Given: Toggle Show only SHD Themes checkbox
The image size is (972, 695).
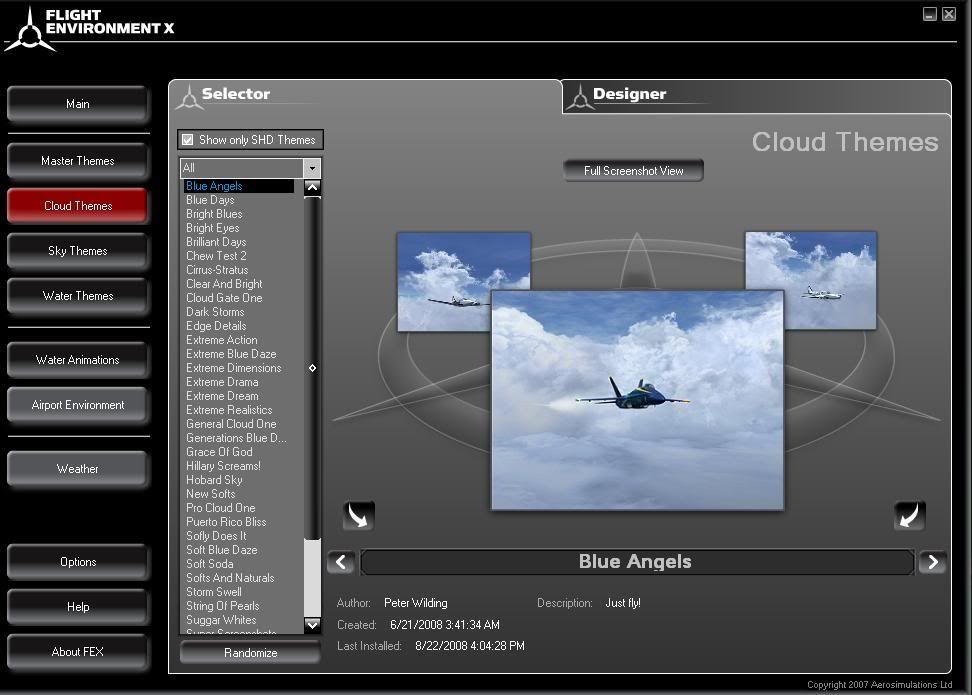Looking at the screenshot, I should tap(188, 140).
